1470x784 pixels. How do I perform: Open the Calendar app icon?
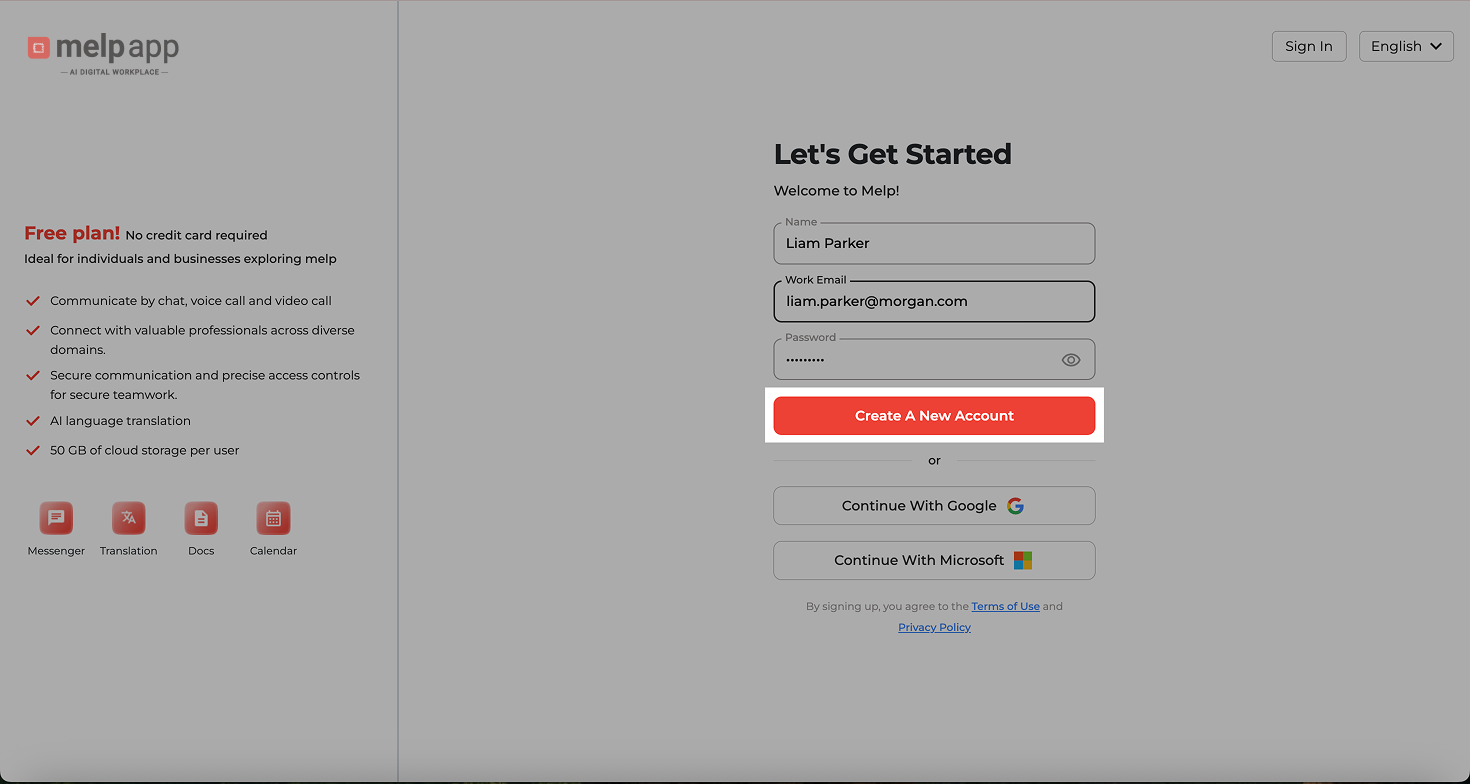(x=273, y=518)
